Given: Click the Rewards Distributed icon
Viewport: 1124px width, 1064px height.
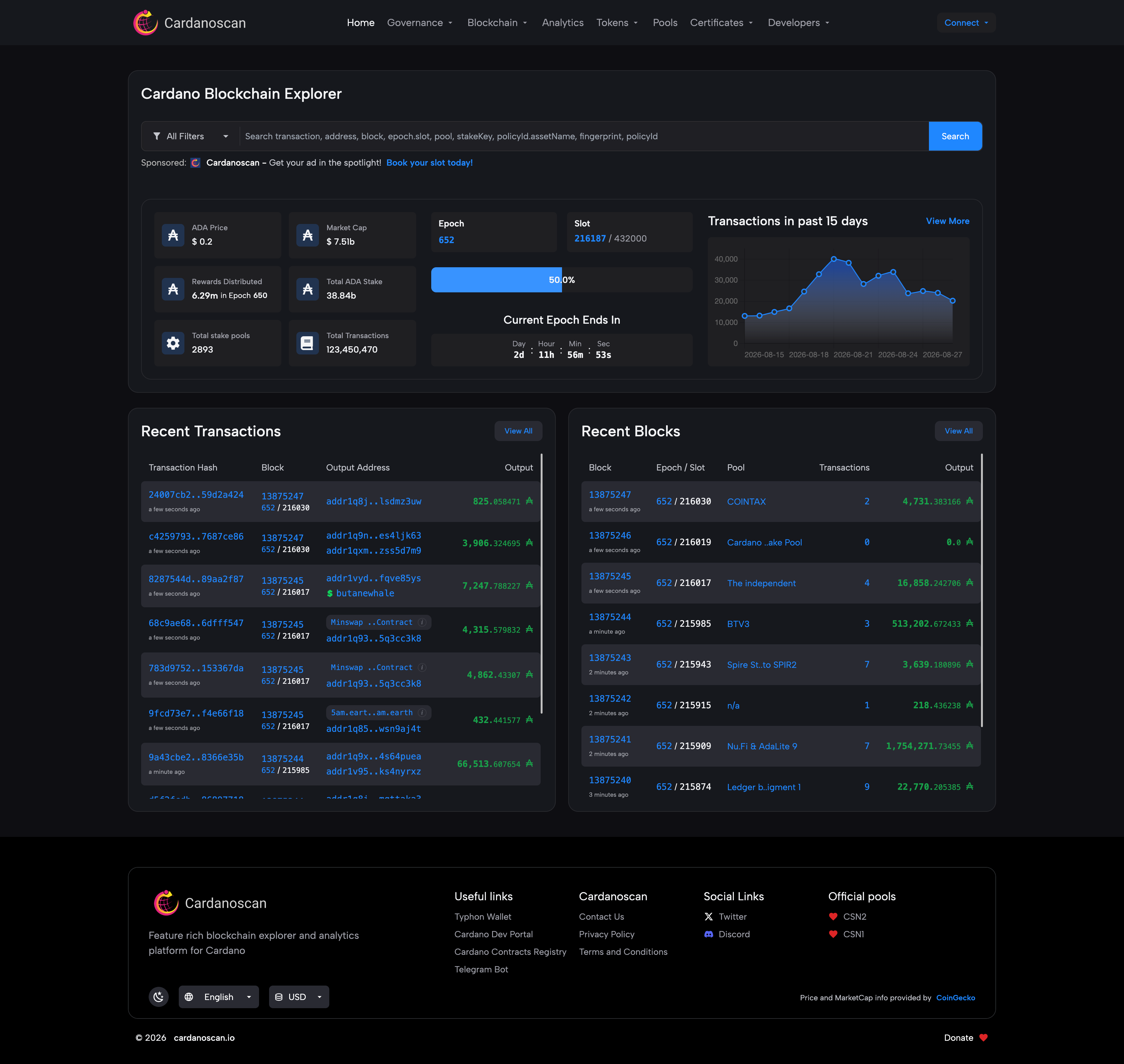Looking at the screenshot, I should tap(173, 289).
